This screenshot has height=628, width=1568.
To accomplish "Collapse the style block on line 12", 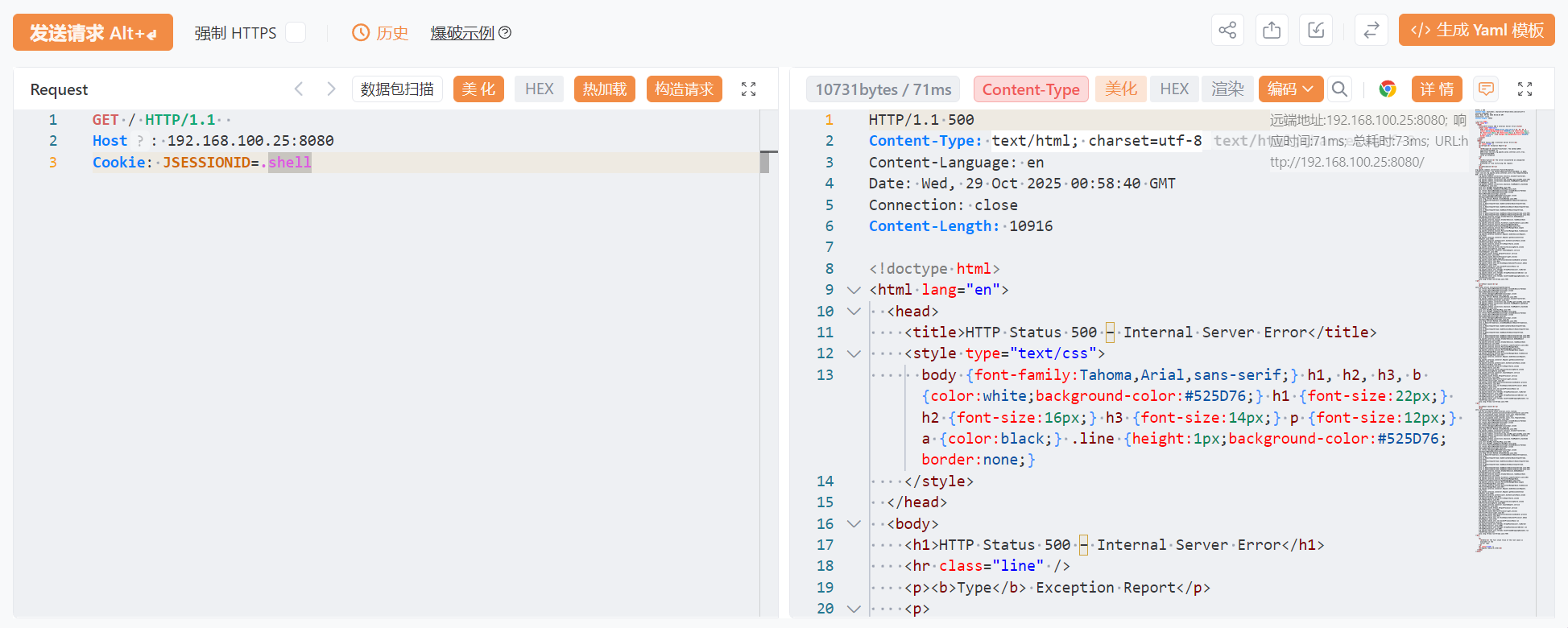I will (854, 353).
